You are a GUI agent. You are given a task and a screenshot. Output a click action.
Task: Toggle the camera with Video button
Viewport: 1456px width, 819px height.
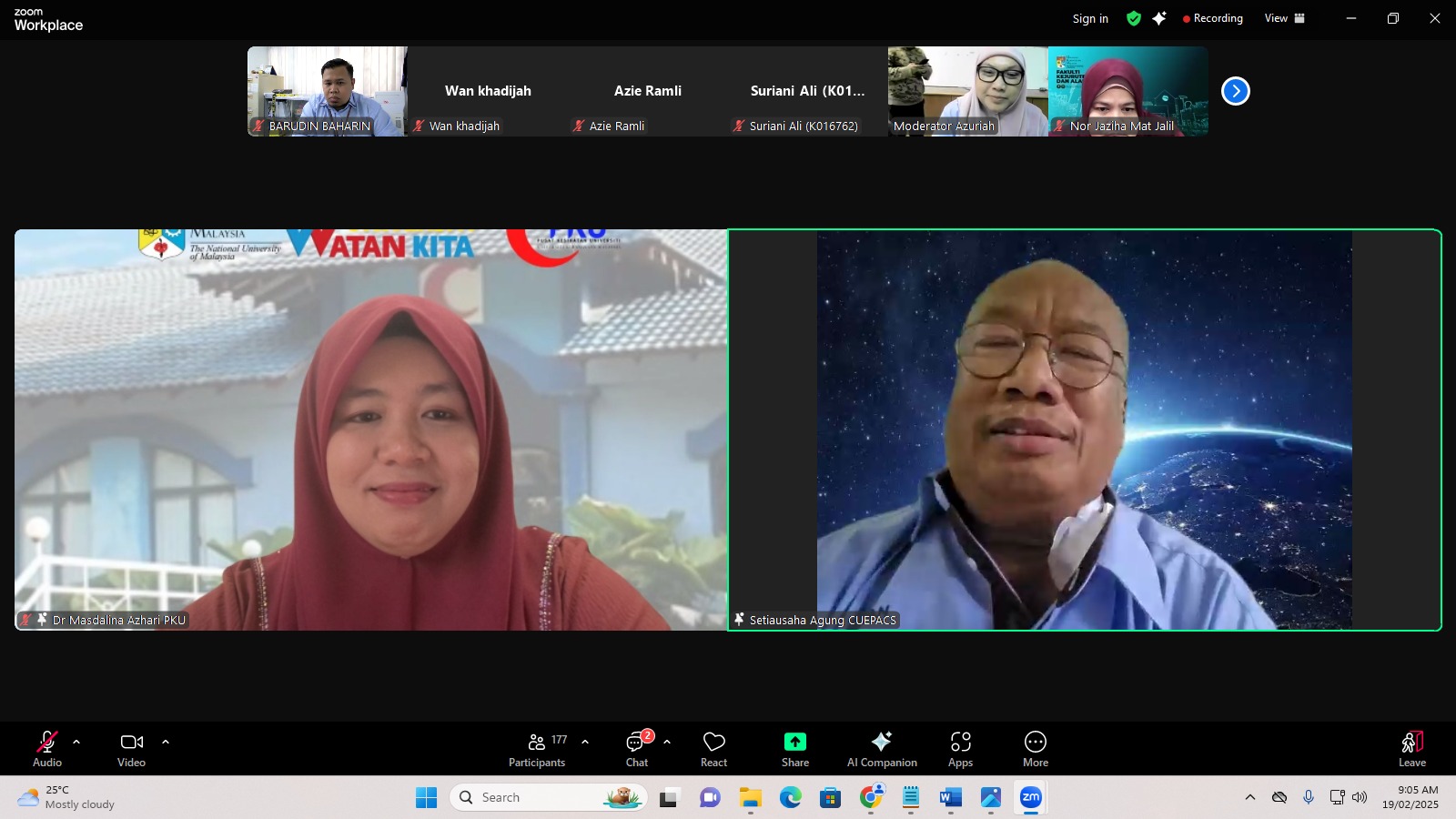131,750
